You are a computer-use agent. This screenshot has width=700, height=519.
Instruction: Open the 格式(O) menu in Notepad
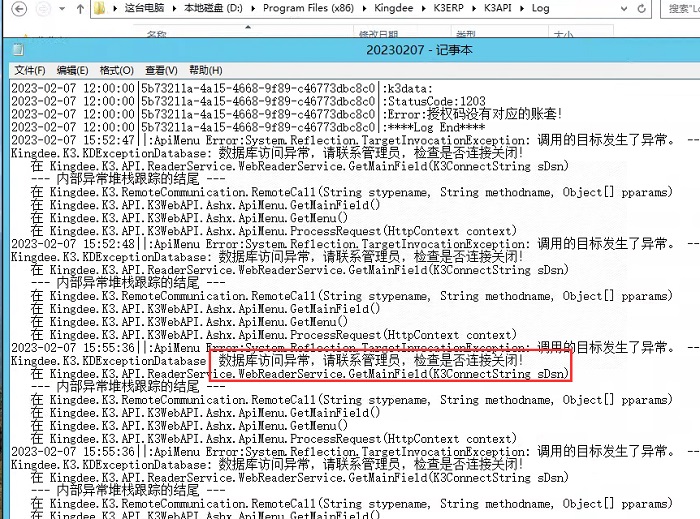[117, 71]
